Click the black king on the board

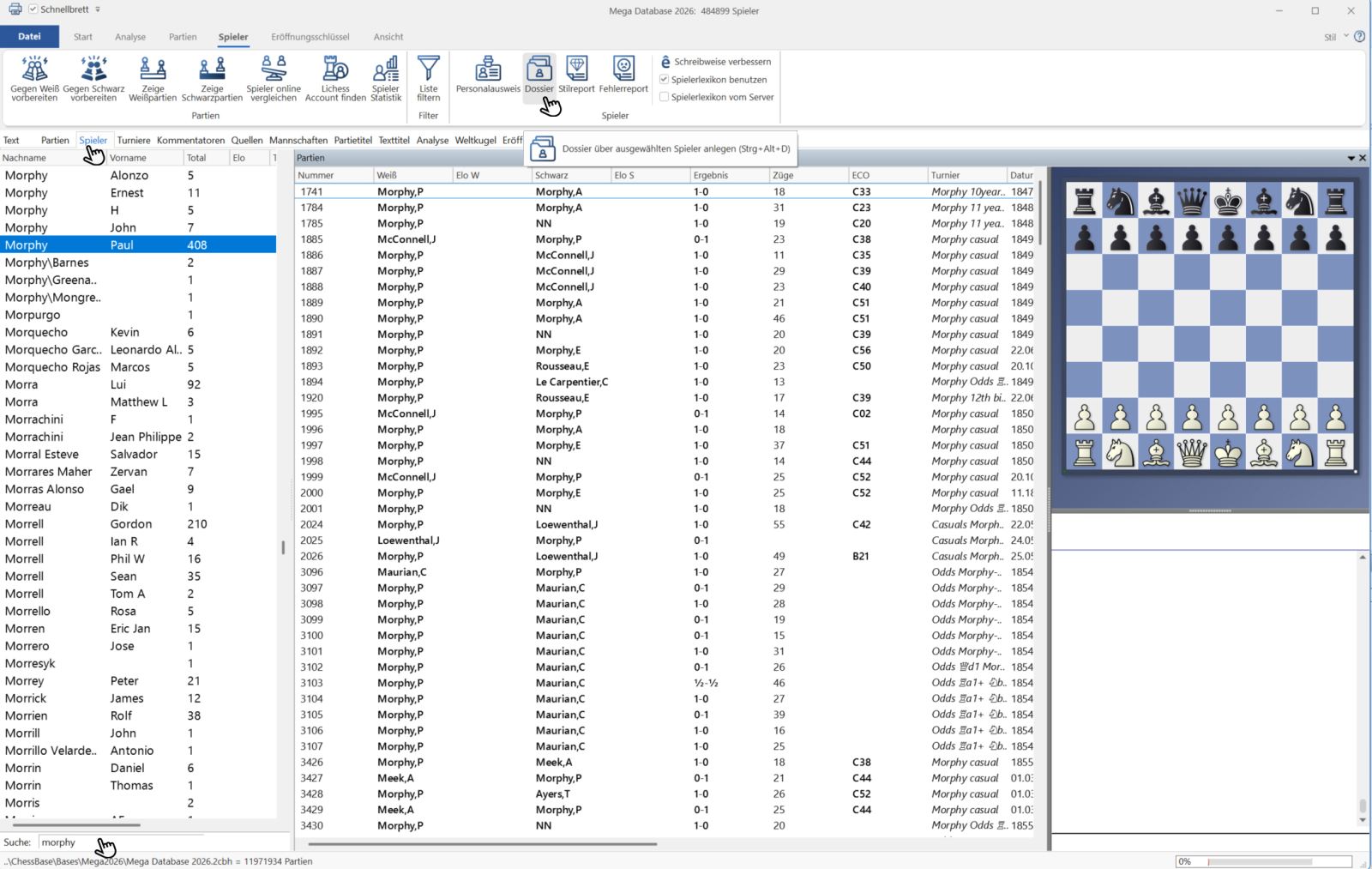point(1228,202)
